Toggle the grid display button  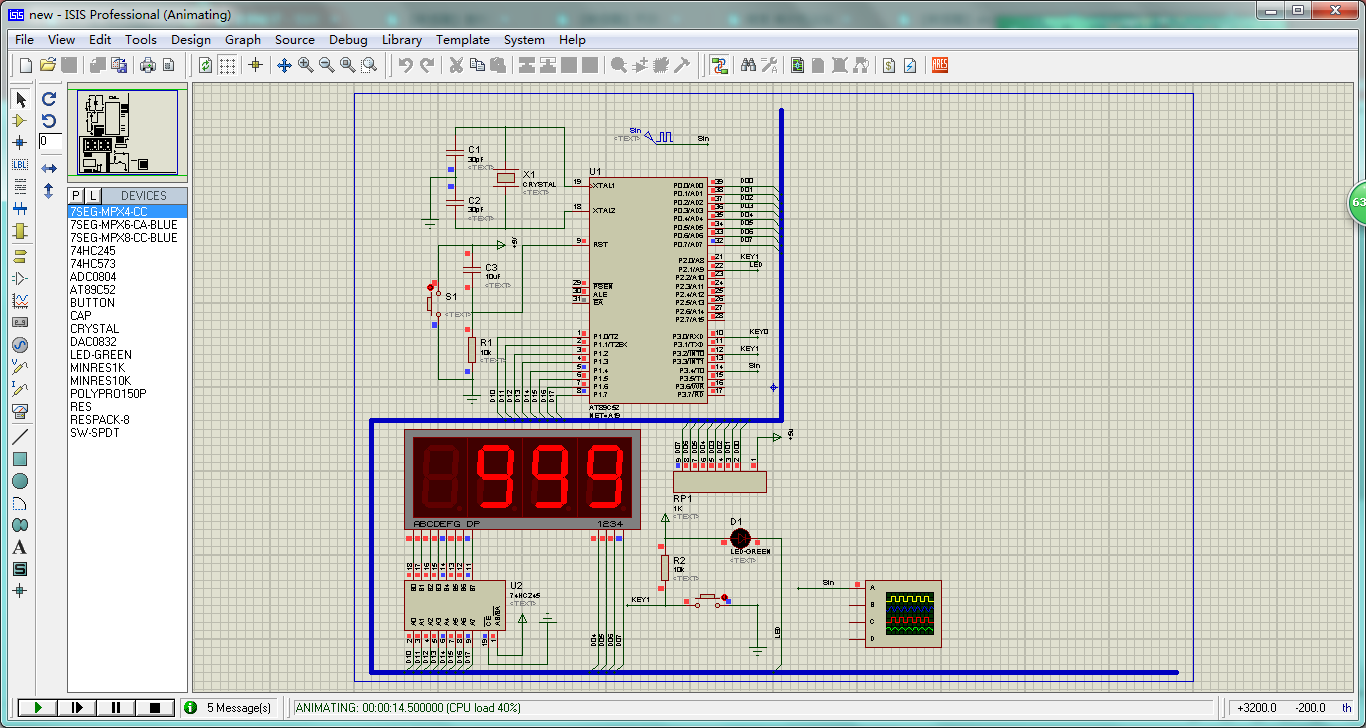228,65
